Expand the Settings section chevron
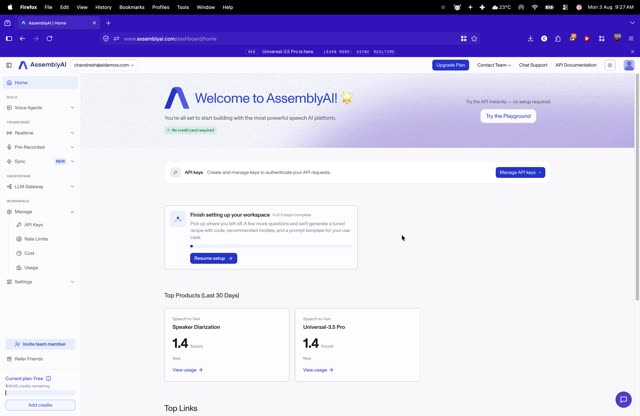640x416 pixels. click(x=72, y=282)
